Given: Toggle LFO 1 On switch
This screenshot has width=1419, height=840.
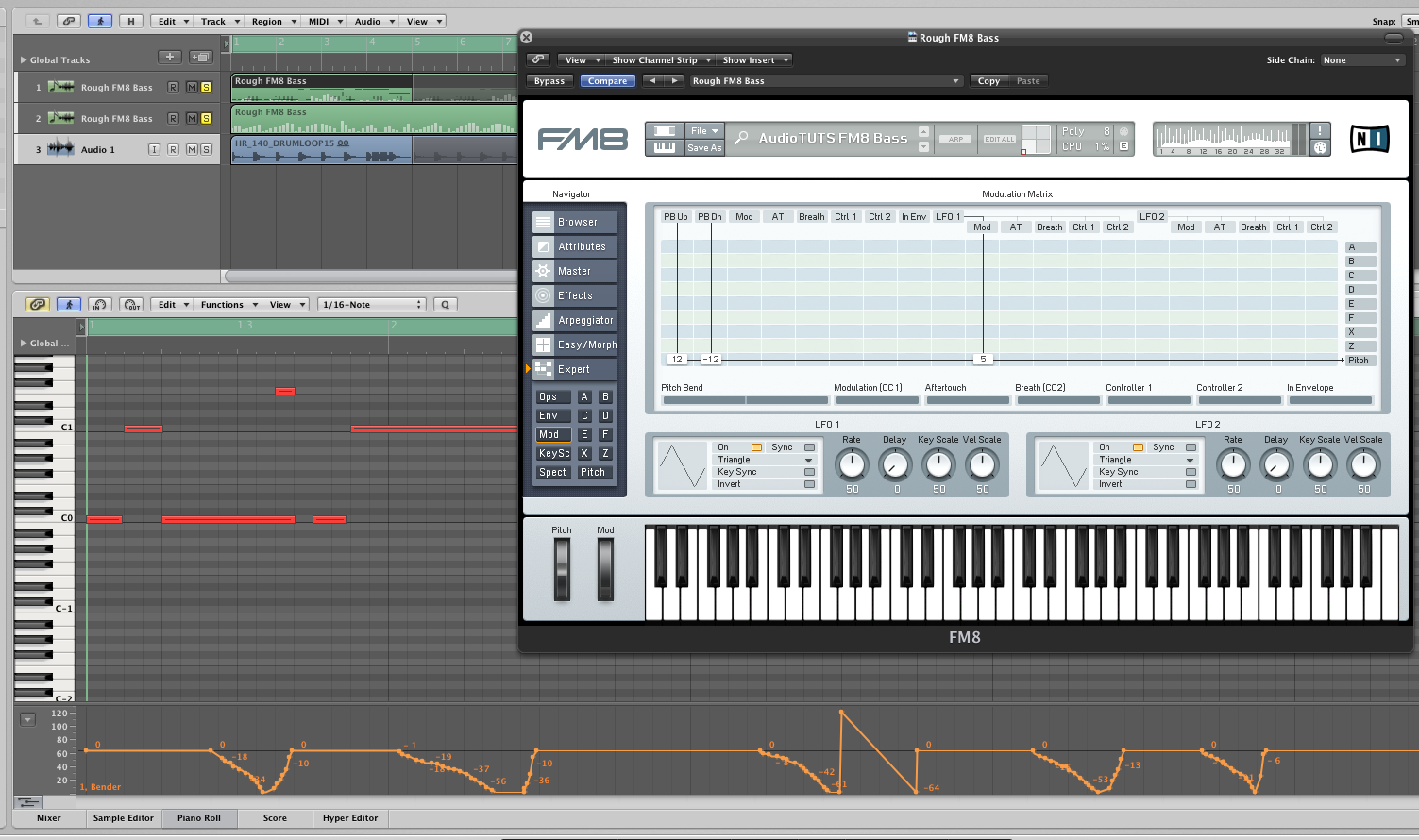Looking at the screenshot, I should click(x=756, y=447).
